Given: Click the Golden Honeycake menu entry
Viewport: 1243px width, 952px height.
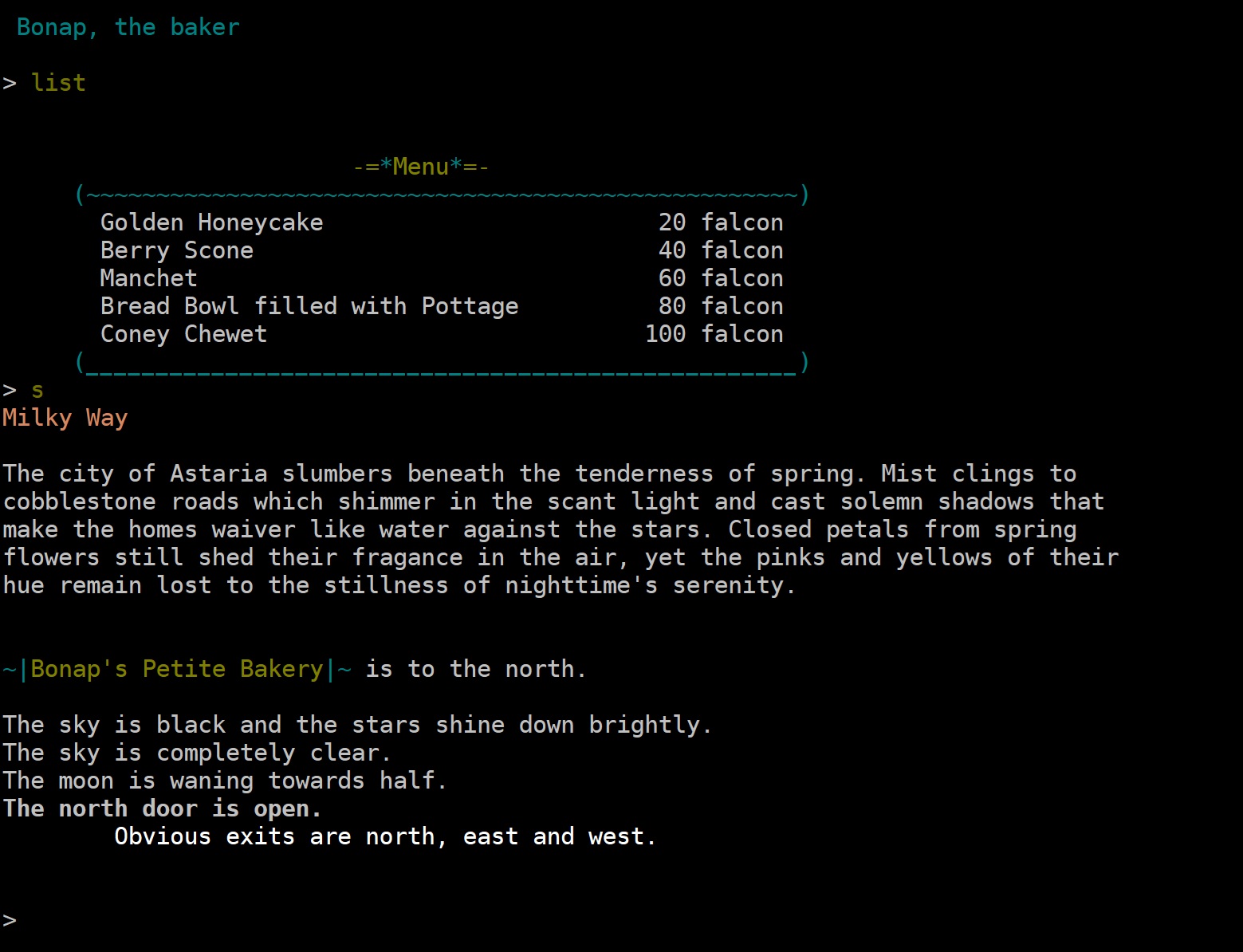Looking at the screenshot, I should 442,222.
